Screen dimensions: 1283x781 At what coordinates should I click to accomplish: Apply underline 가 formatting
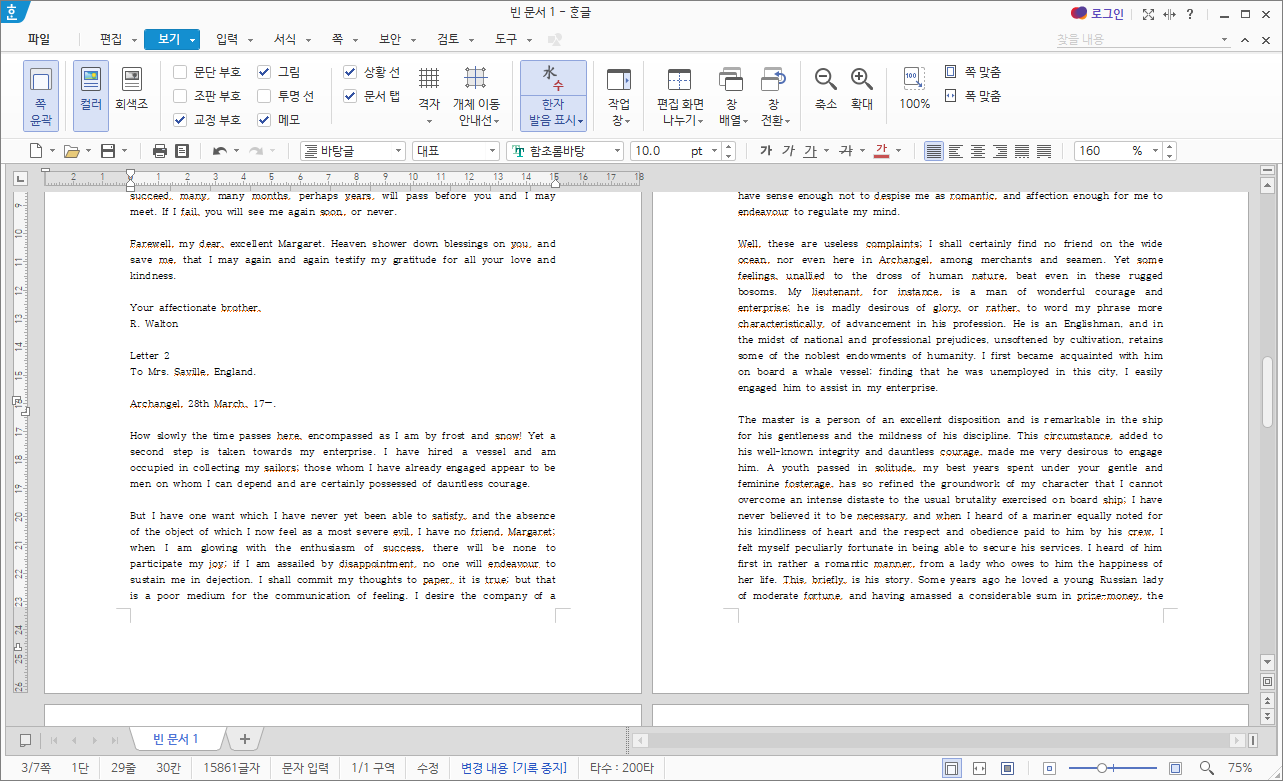pos(809,151)
